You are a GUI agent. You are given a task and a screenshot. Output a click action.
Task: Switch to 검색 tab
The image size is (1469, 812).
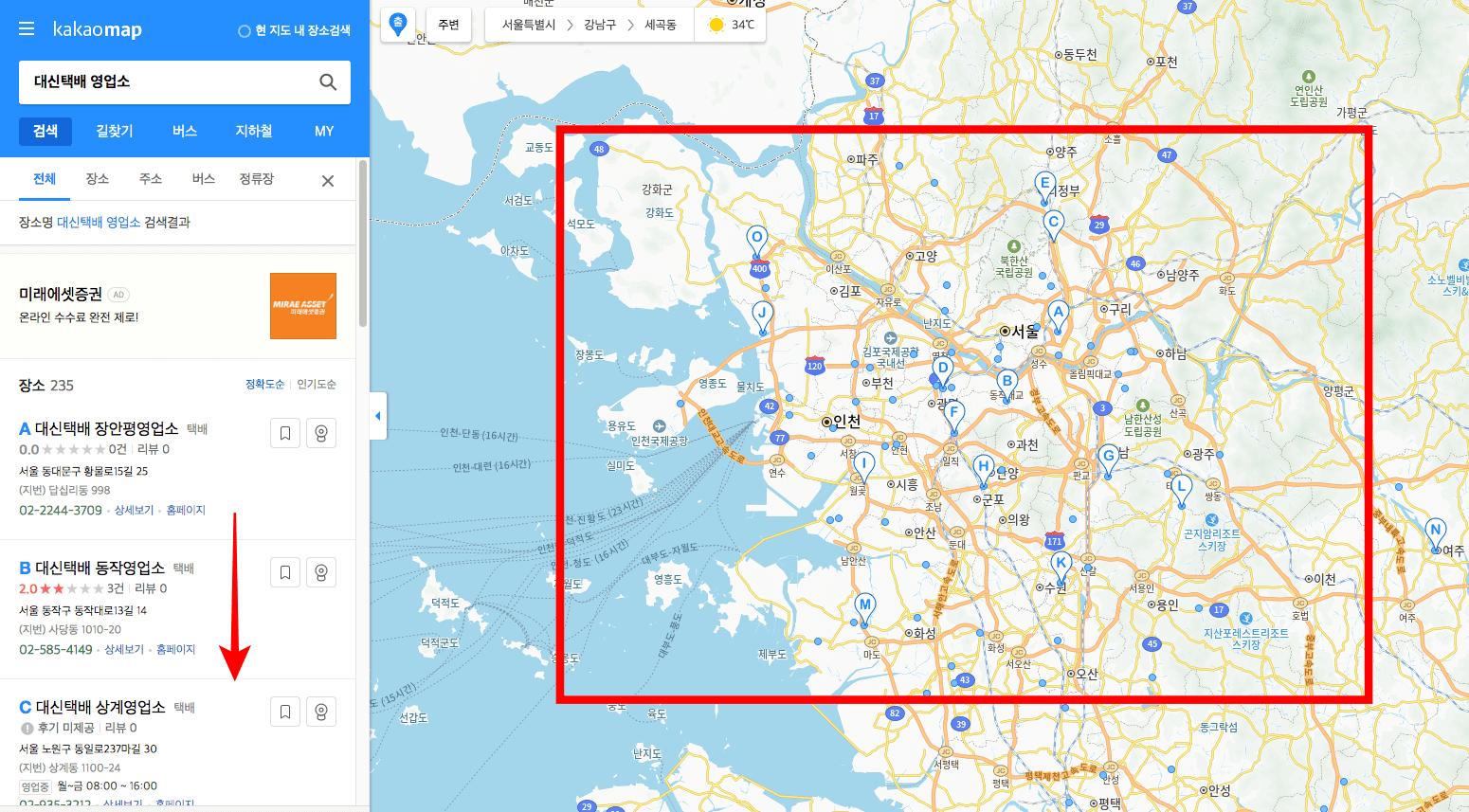45,131
